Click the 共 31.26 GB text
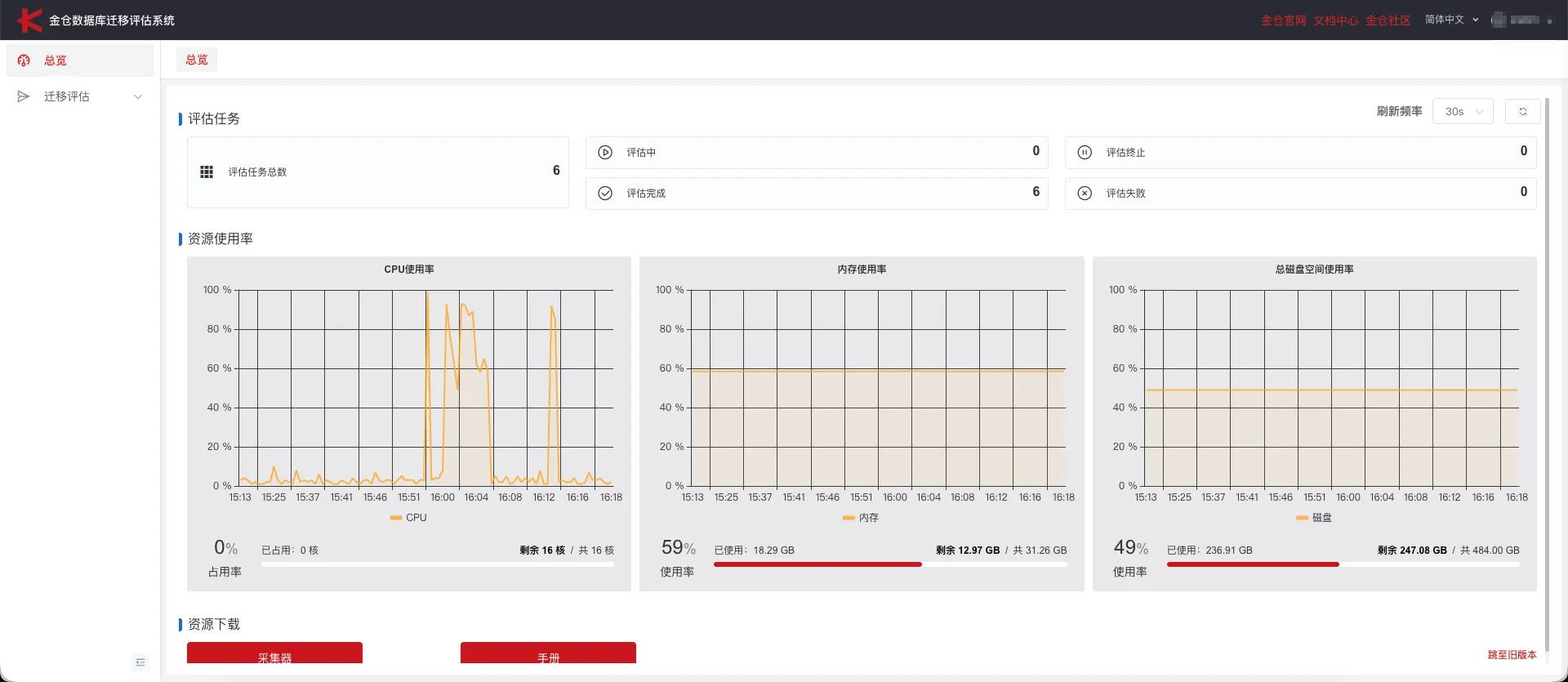 click(1040, 551)
